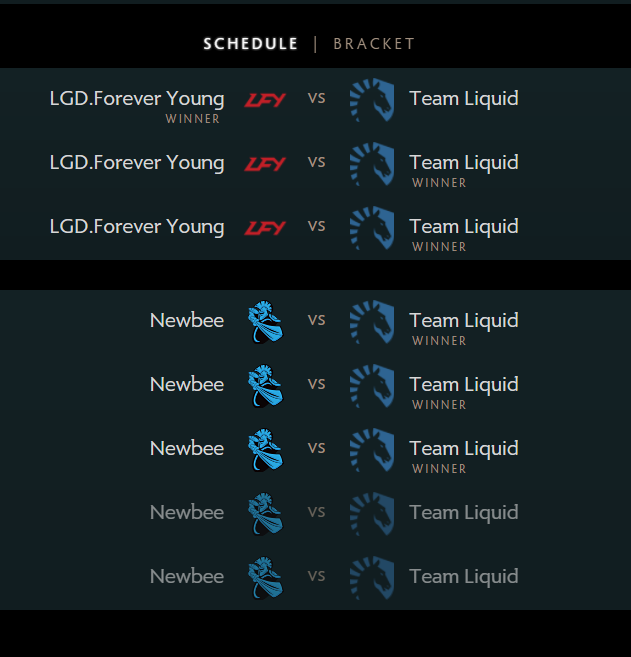Open Newbee team name in first Newbee match

187,321
